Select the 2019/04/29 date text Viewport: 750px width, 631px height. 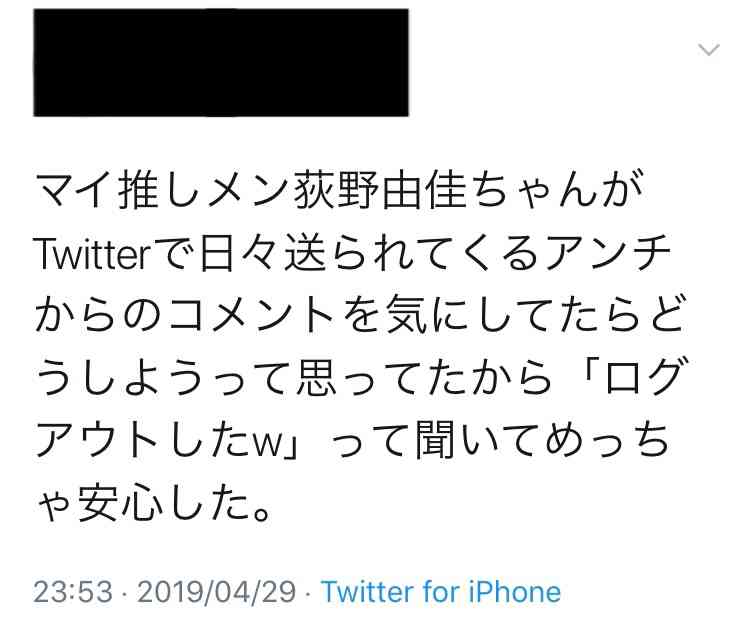click(217, 592)
